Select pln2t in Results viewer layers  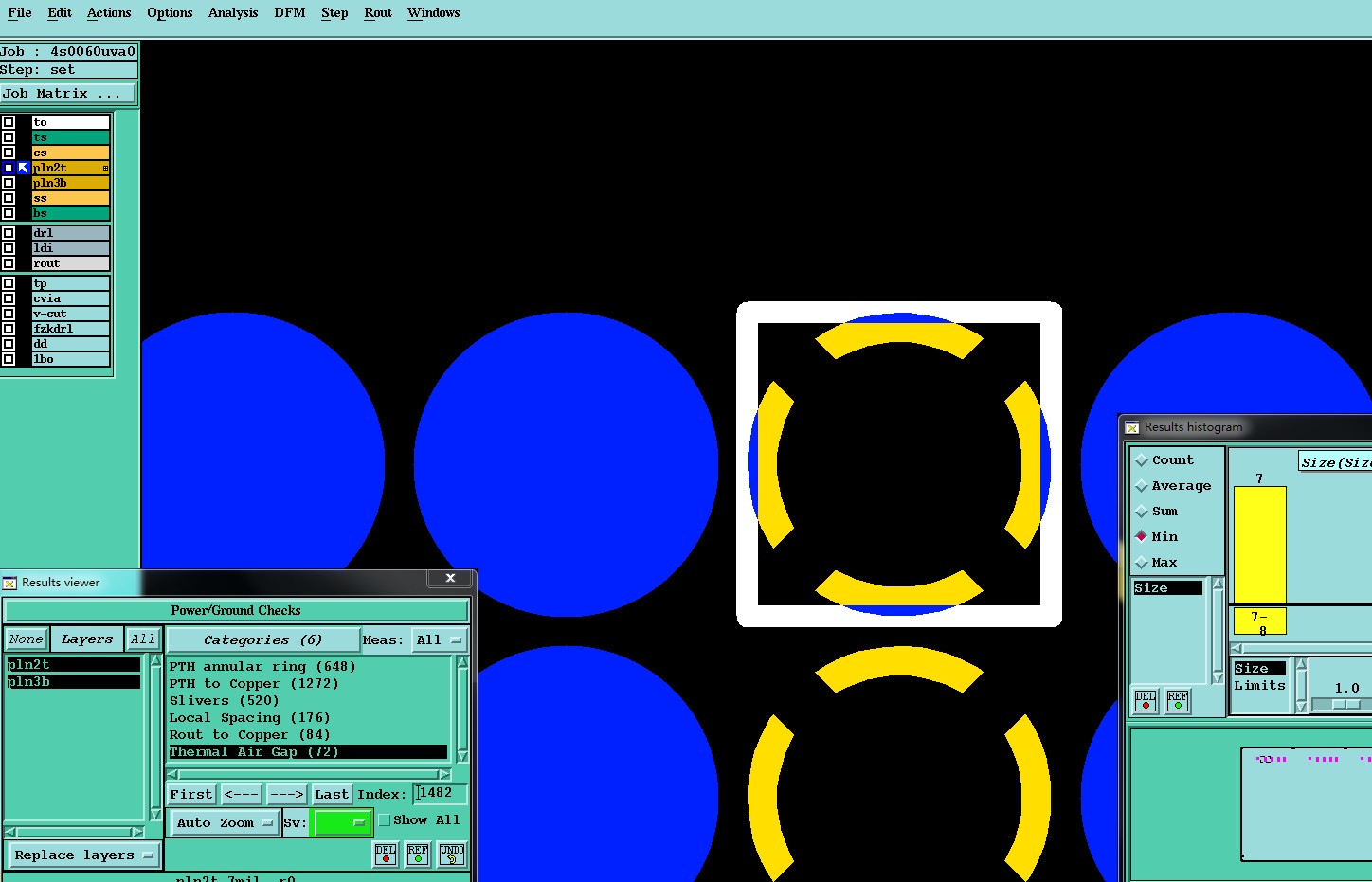tap(73, 665)
